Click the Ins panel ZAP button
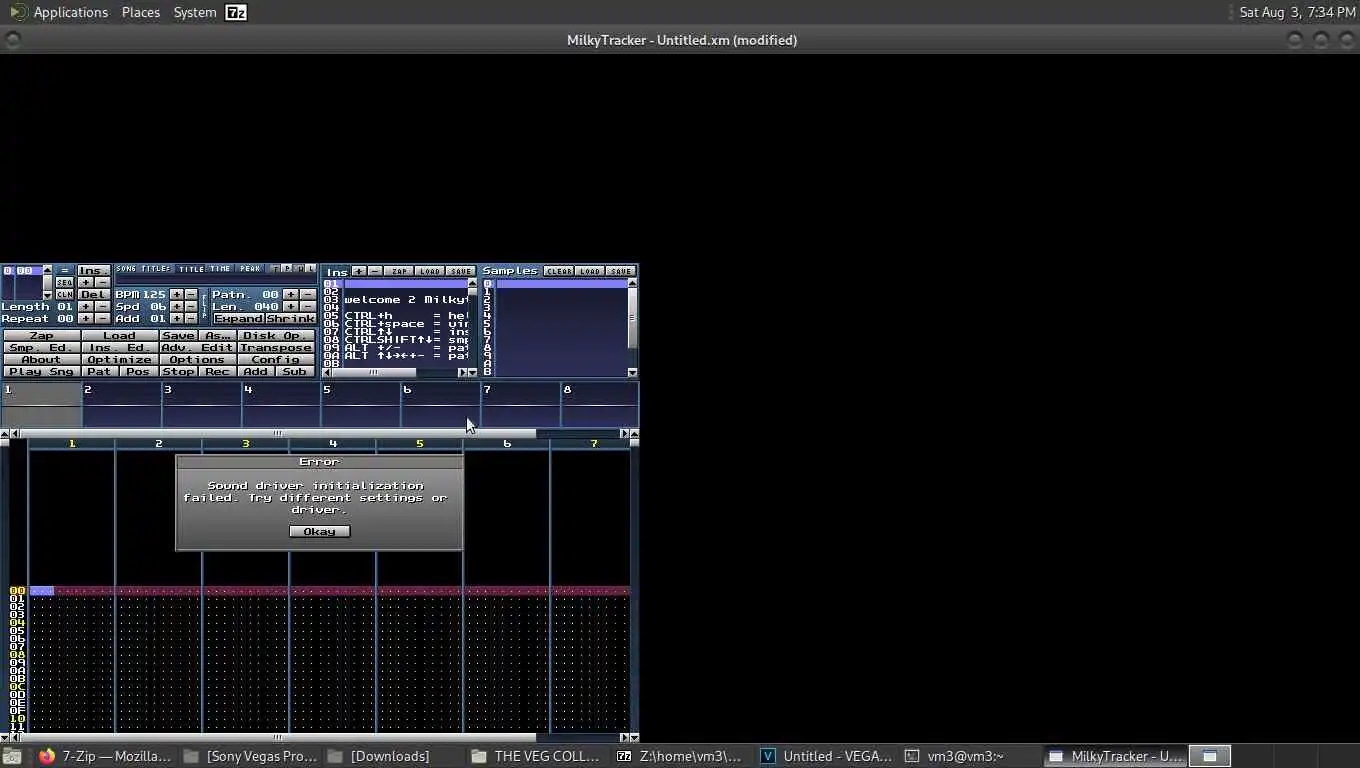The image size is (1360, 768). click(399, 271)
